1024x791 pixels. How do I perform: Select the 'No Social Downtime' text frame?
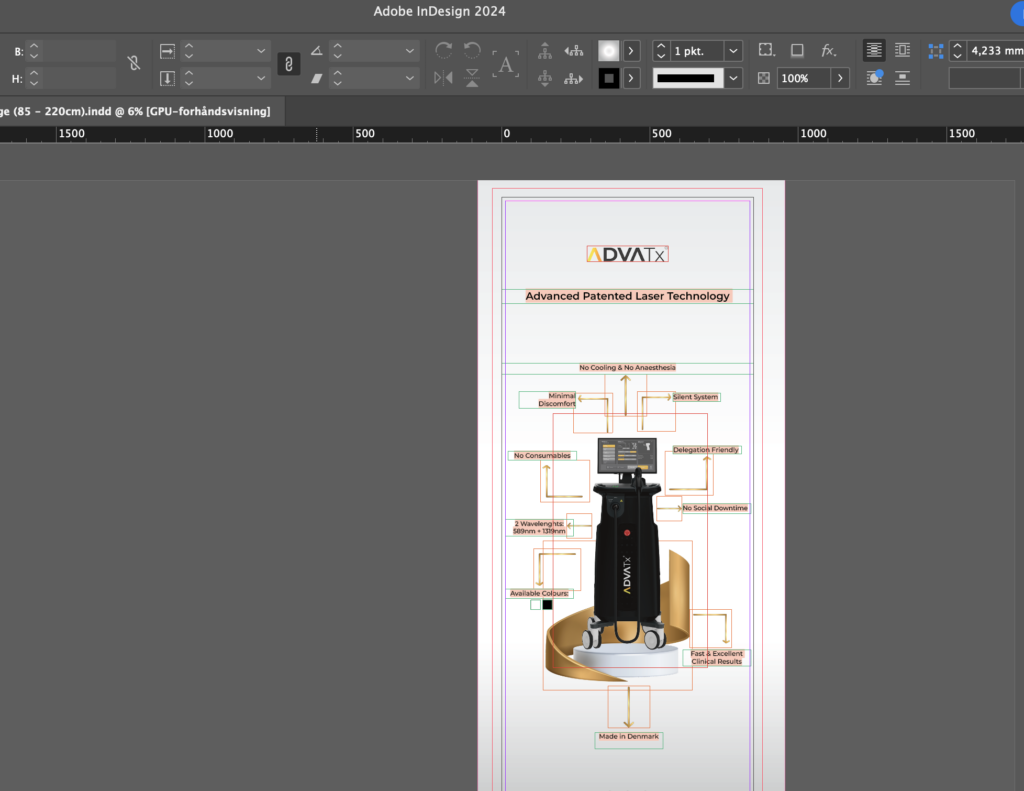(715, 508)
